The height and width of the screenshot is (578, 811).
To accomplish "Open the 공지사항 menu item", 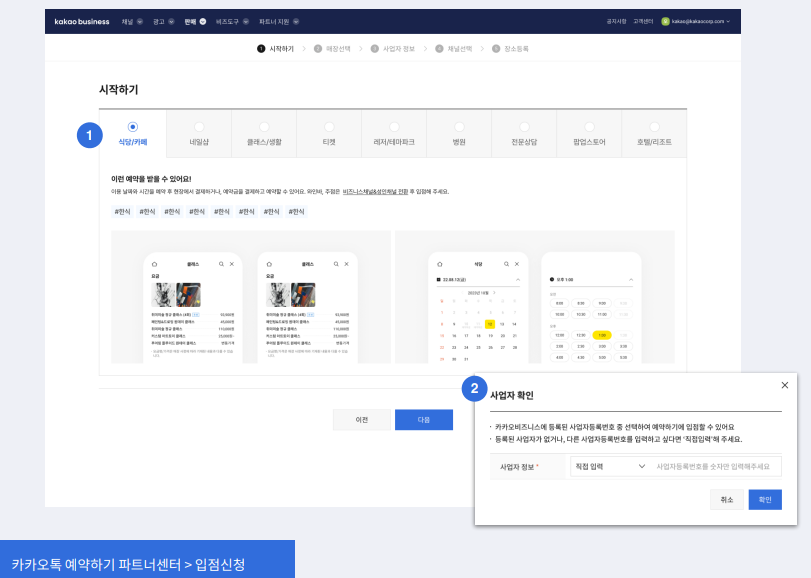I will (616, 21).
